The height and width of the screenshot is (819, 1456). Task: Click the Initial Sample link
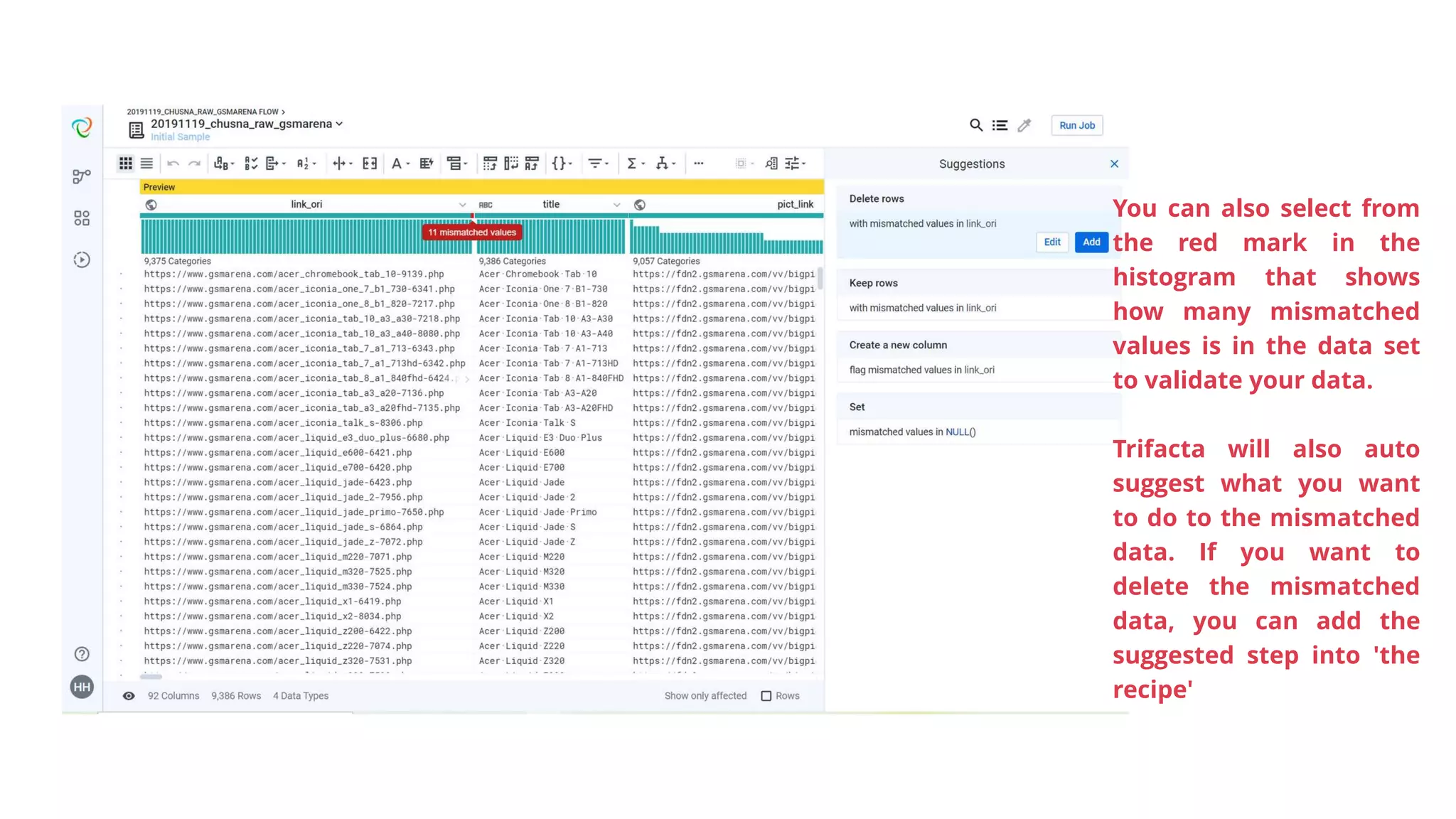tap(180, 137)
